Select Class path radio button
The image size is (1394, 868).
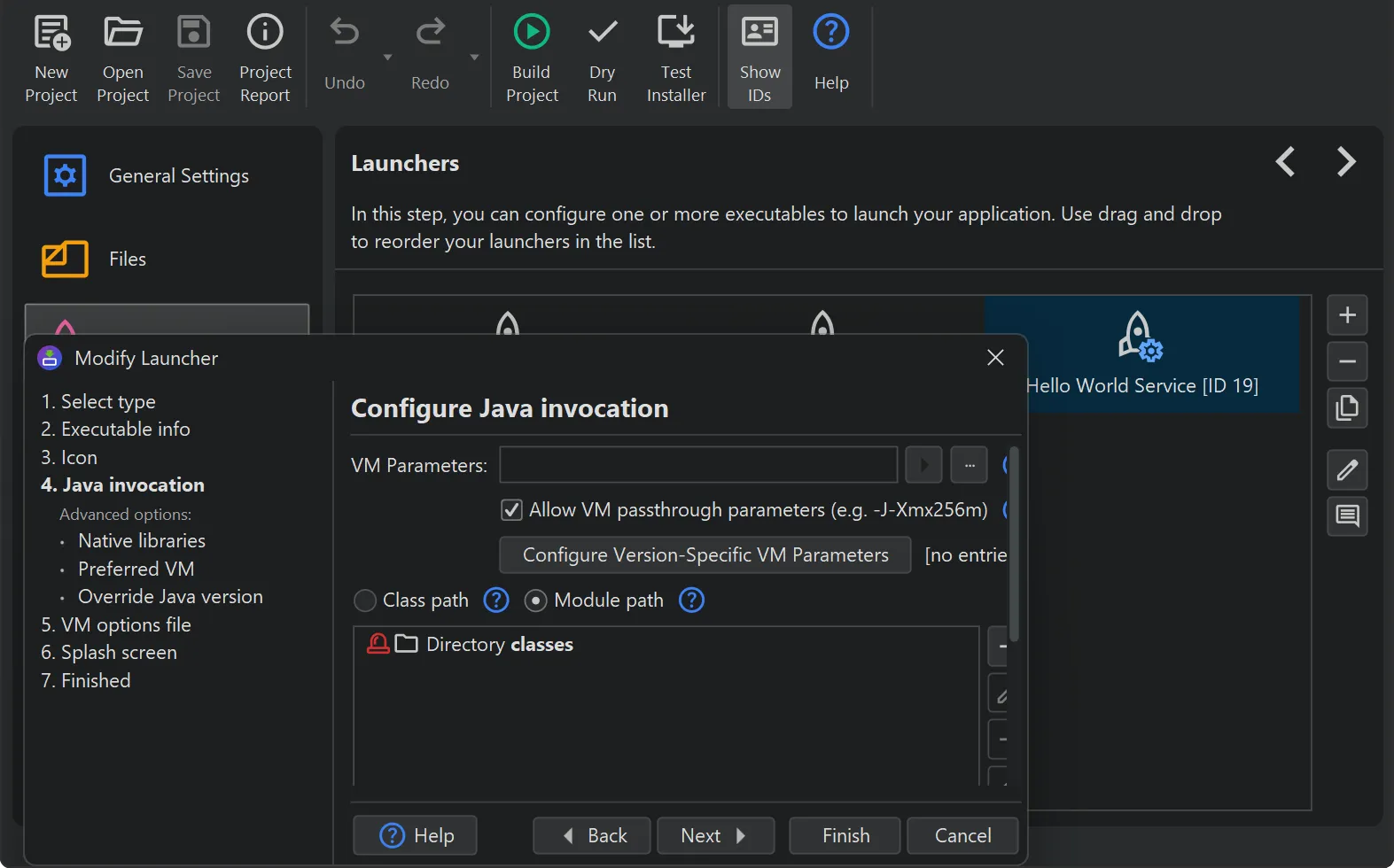point(365,601)
